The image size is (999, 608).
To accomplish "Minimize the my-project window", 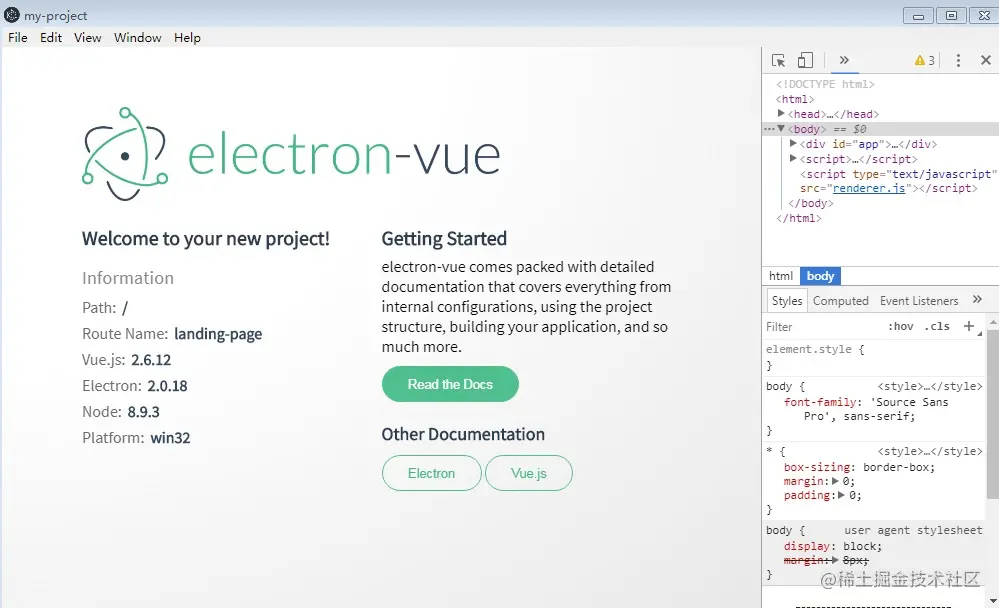I will pos(918,16).
